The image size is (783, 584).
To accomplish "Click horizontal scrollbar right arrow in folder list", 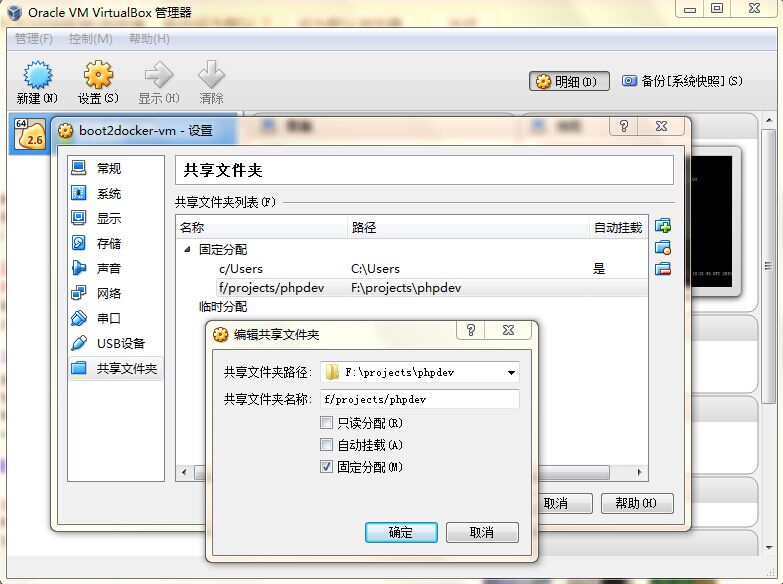I will click(x=640, y=472).
